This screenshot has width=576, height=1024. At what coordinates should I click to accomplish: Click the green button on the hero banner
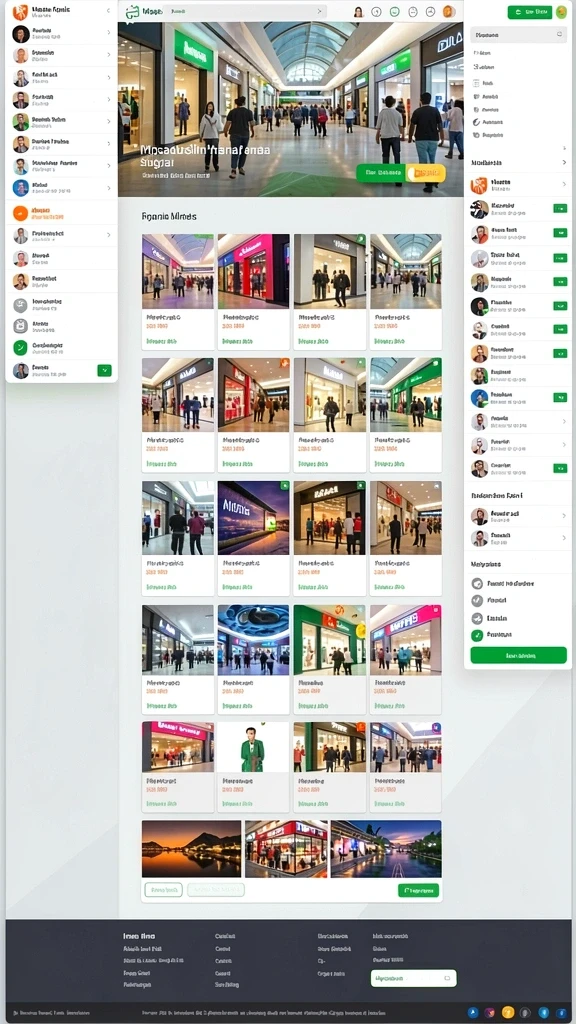[381, 173]
